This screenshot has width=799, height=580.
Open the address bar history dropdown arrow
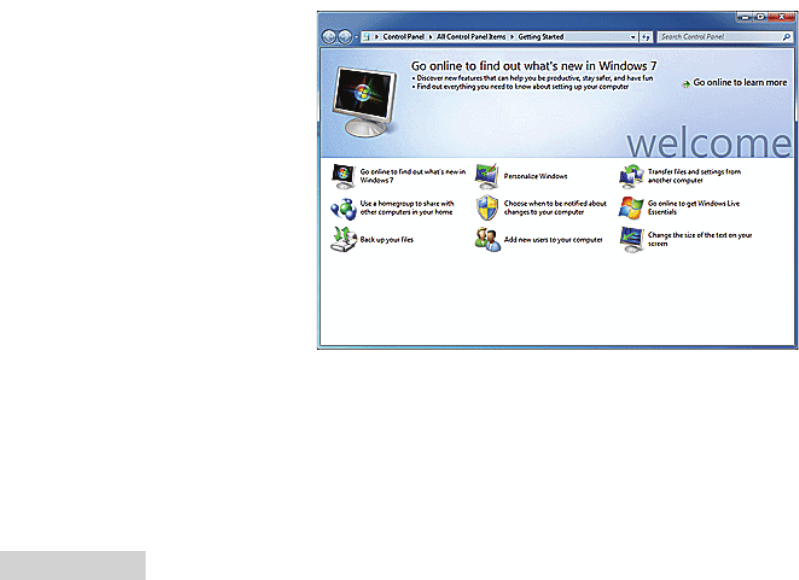(633, 37)
